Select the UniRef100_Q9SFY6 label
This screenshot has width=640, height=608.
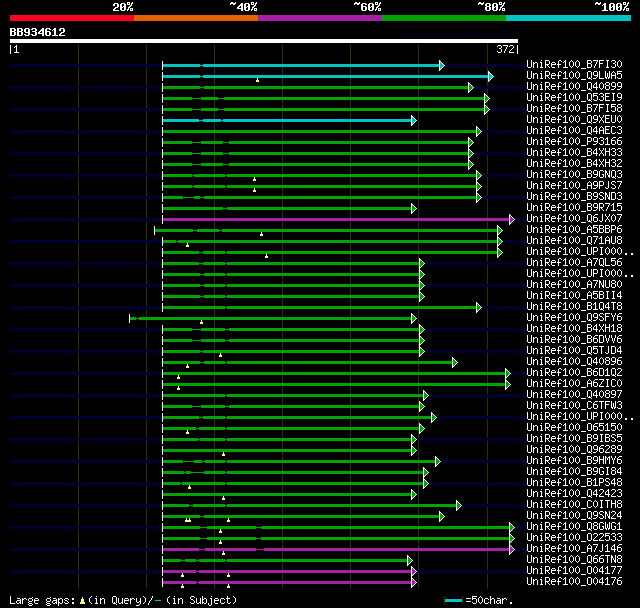(574, 318)
